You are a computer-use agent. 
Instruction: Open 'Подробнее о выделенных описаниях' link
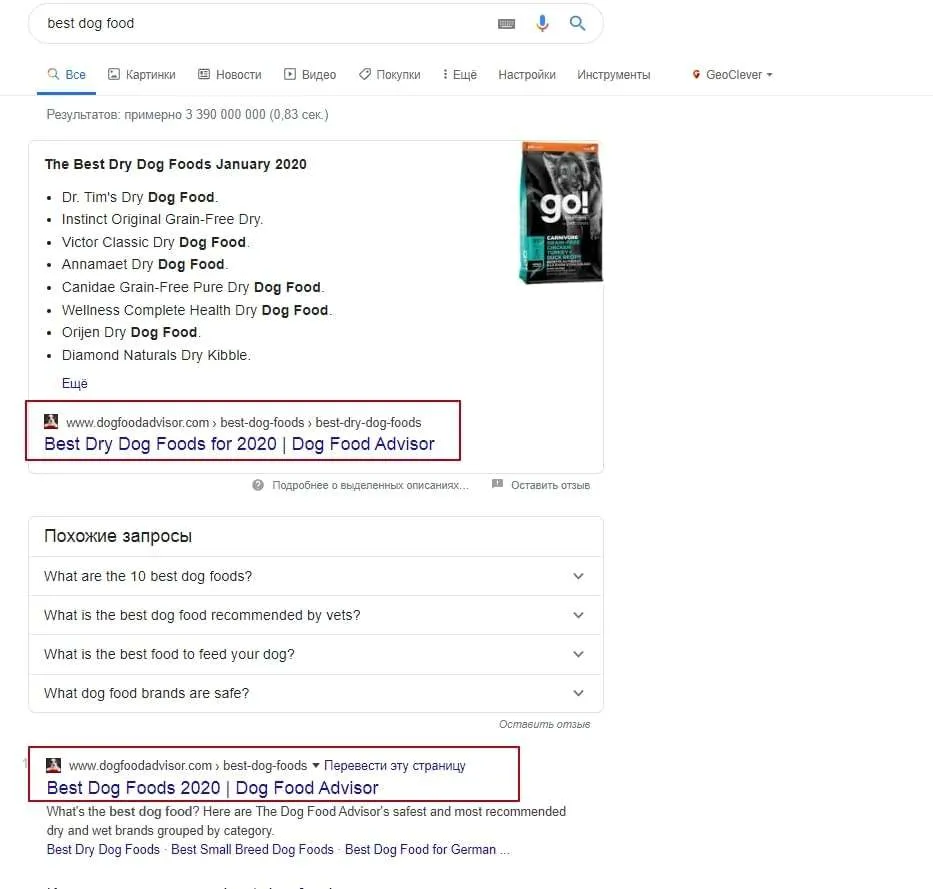pos(370,485)
